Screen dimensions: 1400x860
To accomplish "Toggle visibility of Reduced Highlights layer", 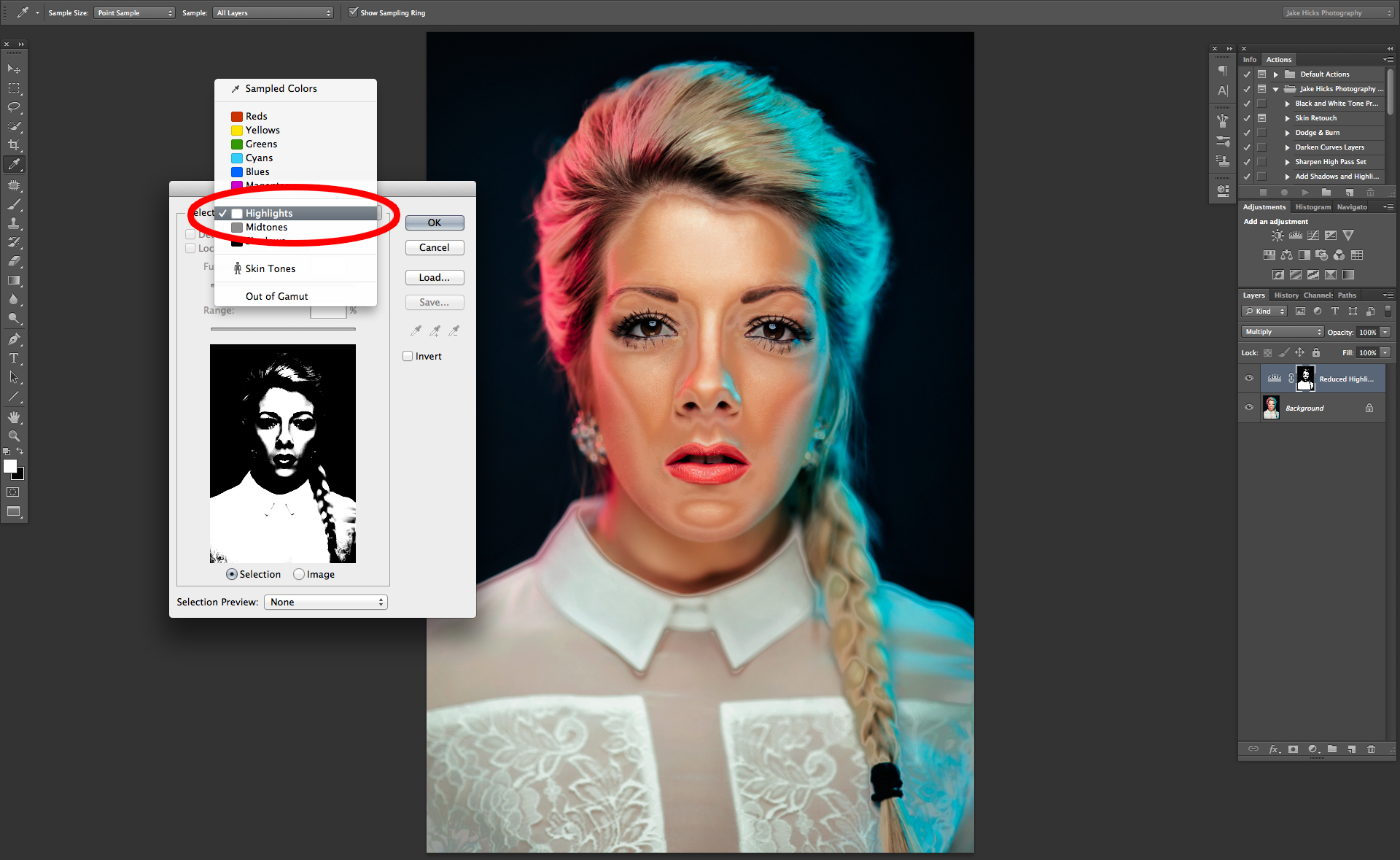I will 1248,377.
